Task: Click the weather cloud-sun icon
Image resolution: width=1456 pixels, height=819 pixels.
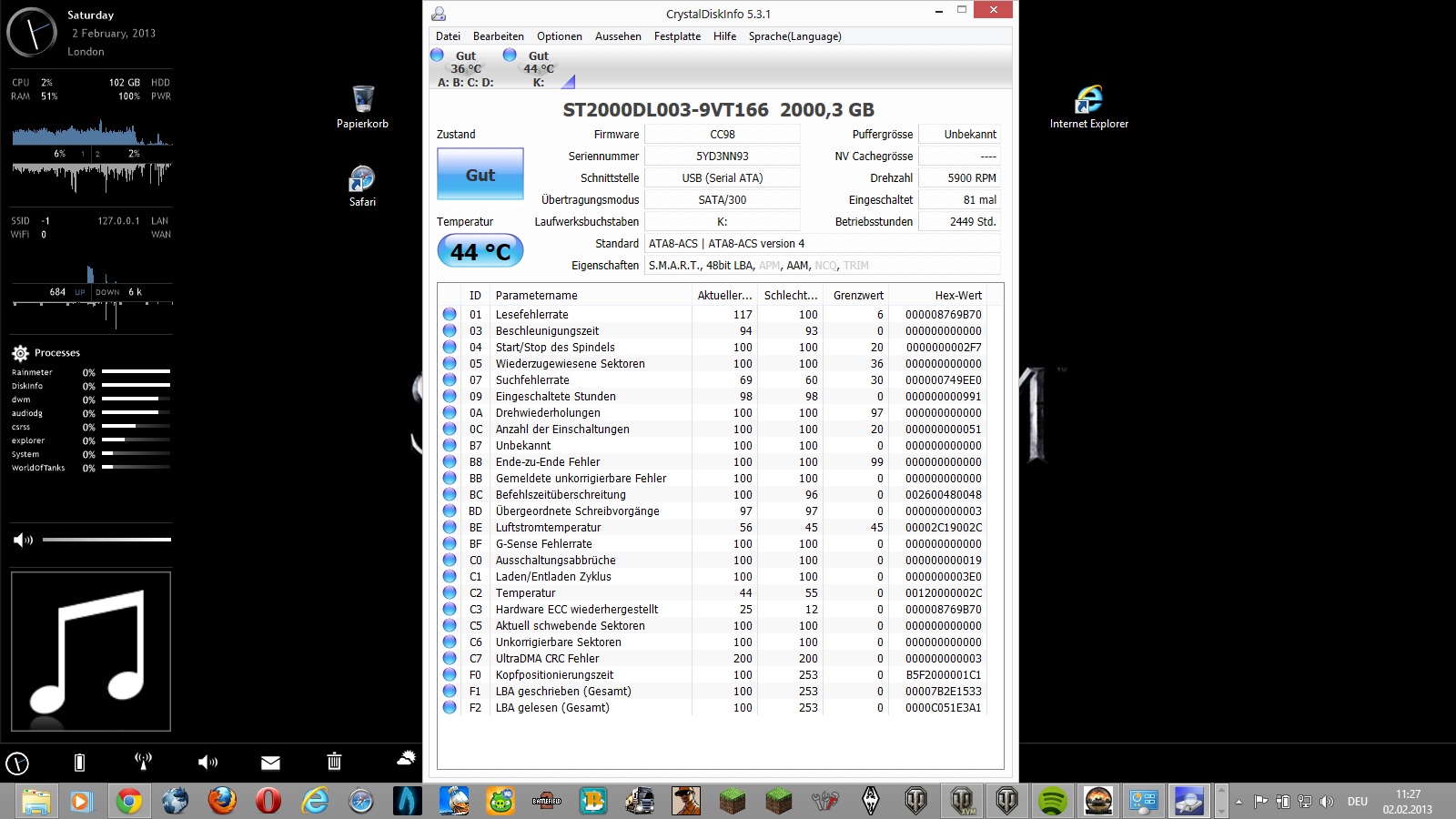Action: click(406, 757)
